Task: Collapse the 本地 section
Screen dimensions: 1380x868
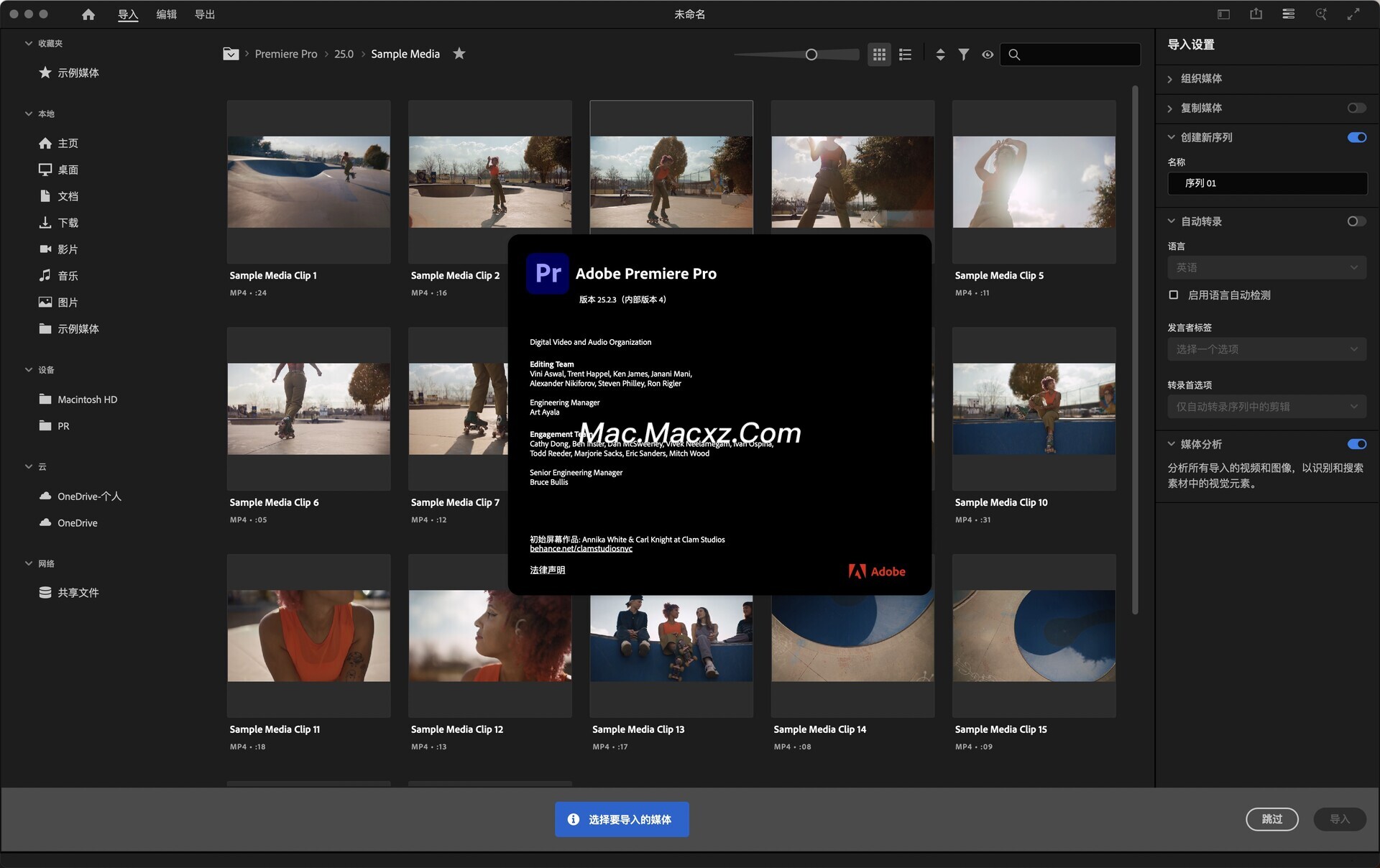Action: coord(29,114)
